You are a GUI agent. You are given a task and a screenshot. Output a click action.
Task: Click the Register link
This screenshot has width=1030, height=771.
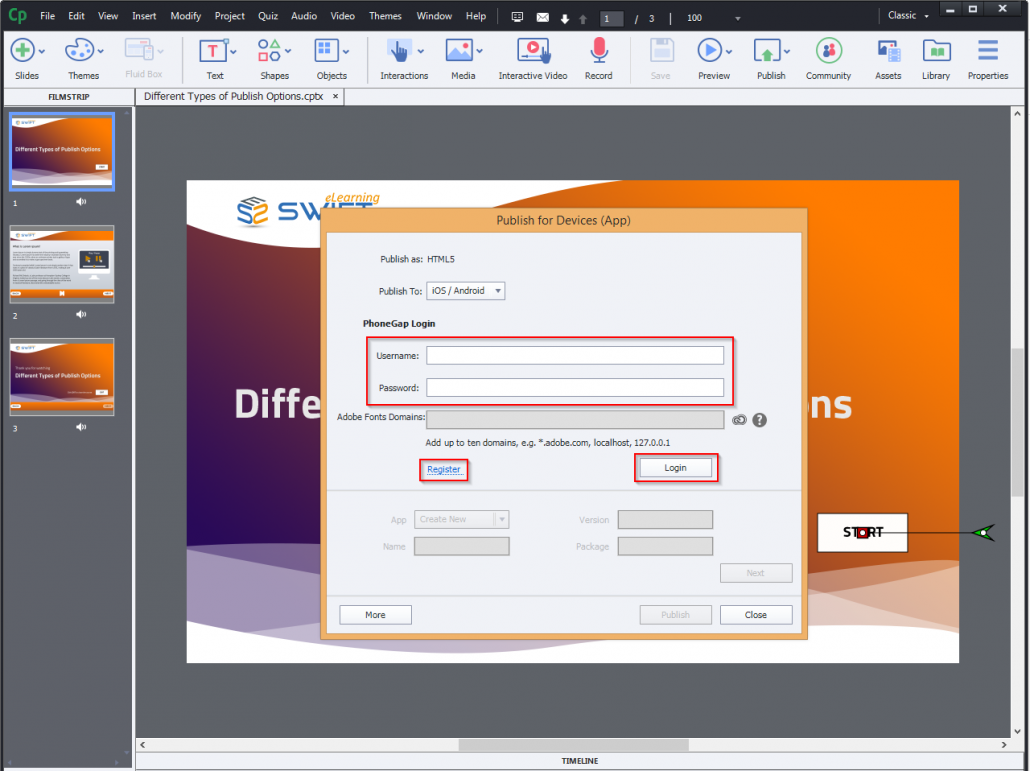(x=443, y=469)
